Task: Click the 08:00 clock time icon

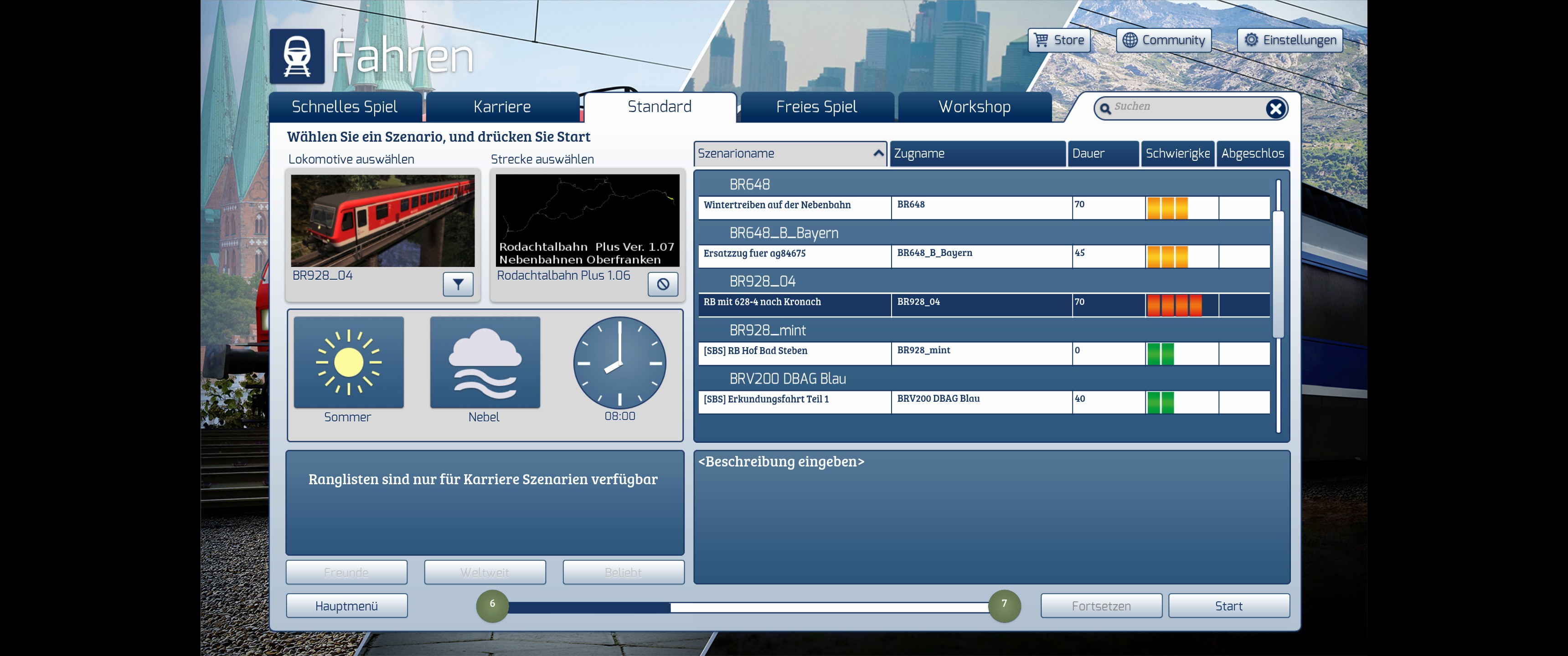Action: [x=619, y=362]
